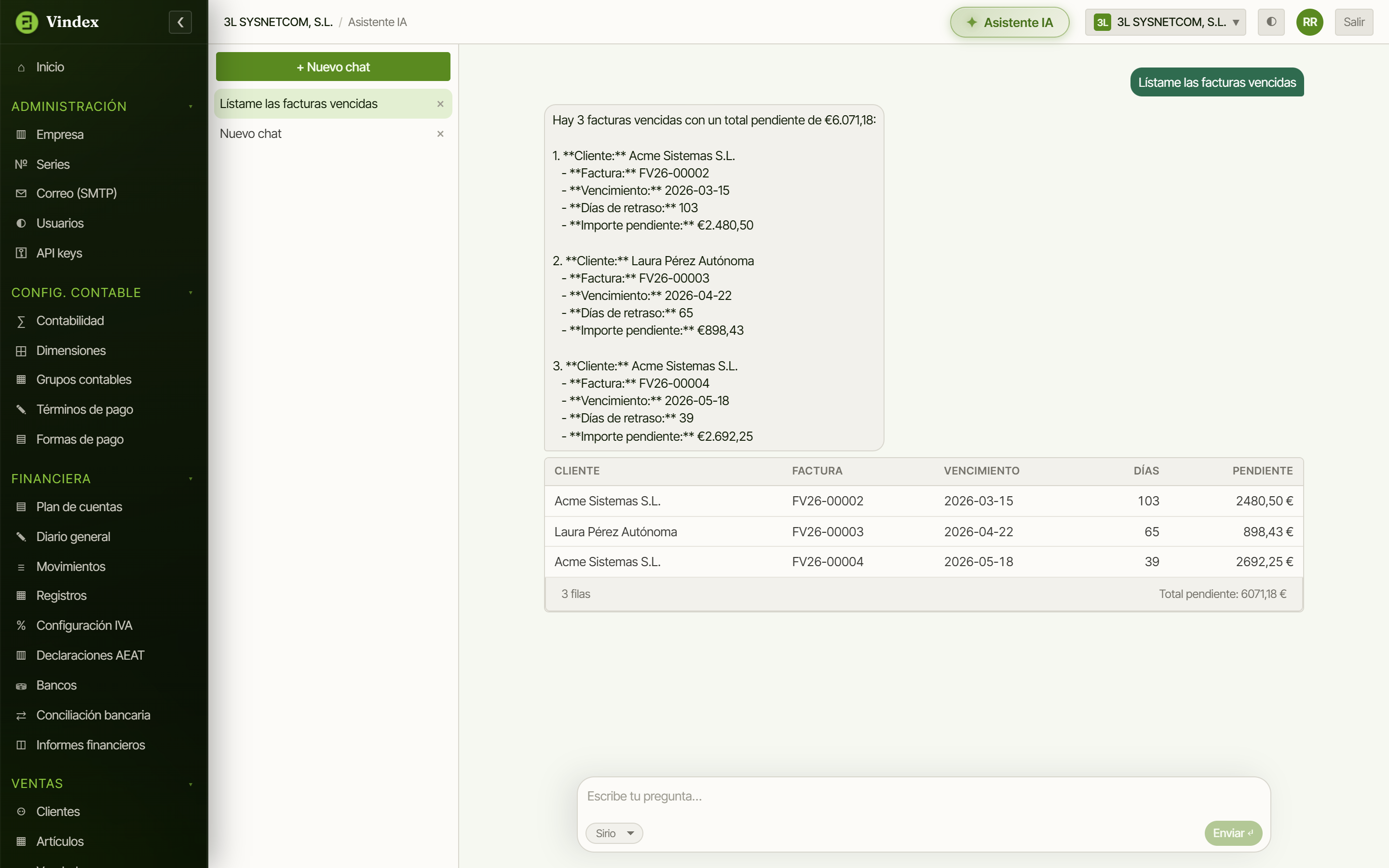The width and height of the screenshot is (1389, 868).
Task: Click the 2026-05-18 due date cell
Action: (x=979, y=561)
